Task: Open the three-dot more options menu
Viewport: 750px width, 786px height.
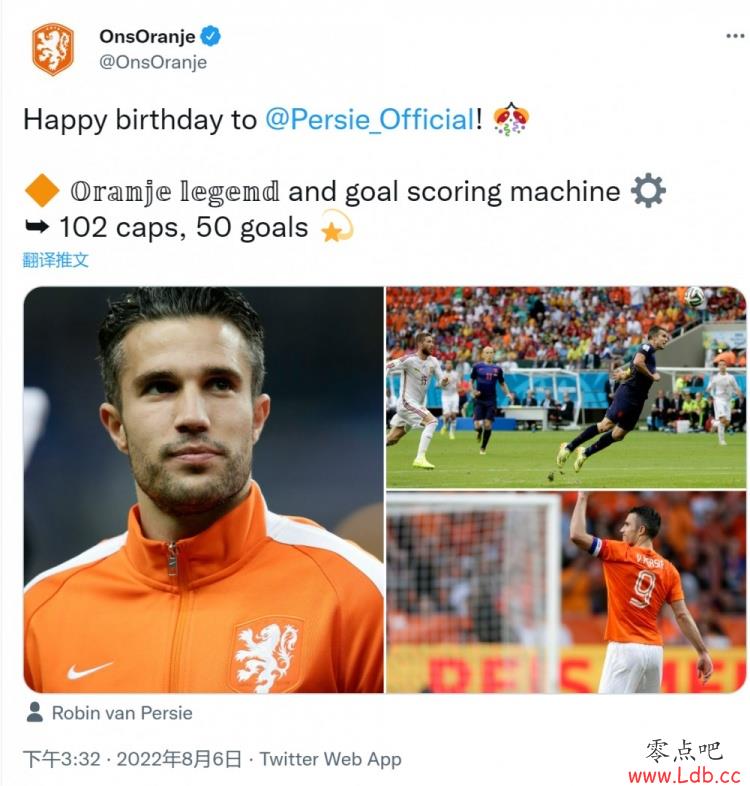Action: pyautogui.click(x=734, y=36)
